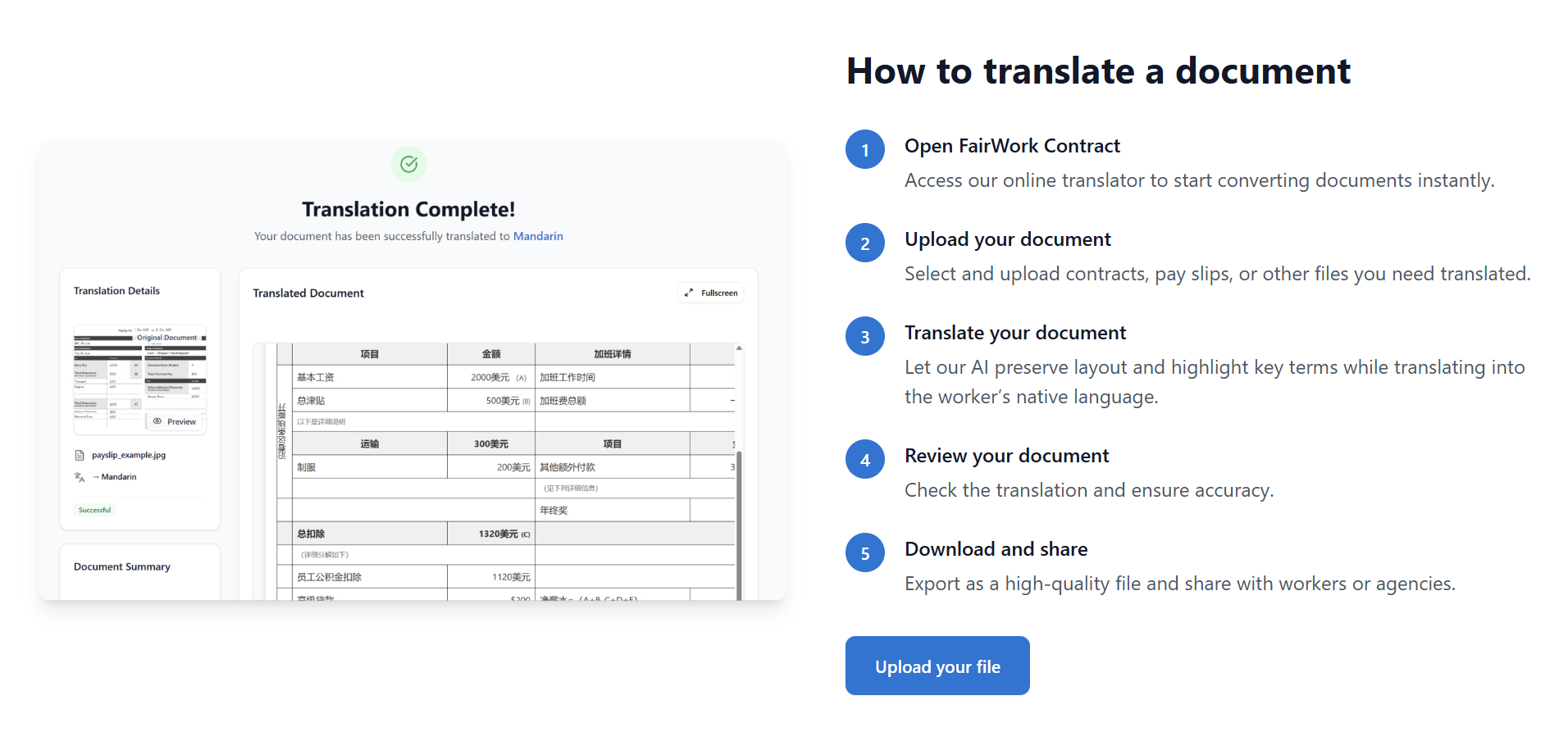Click the Successful status badge
Screen dimensions: 1568x741
pyautogui.click(x=94, y=510)
